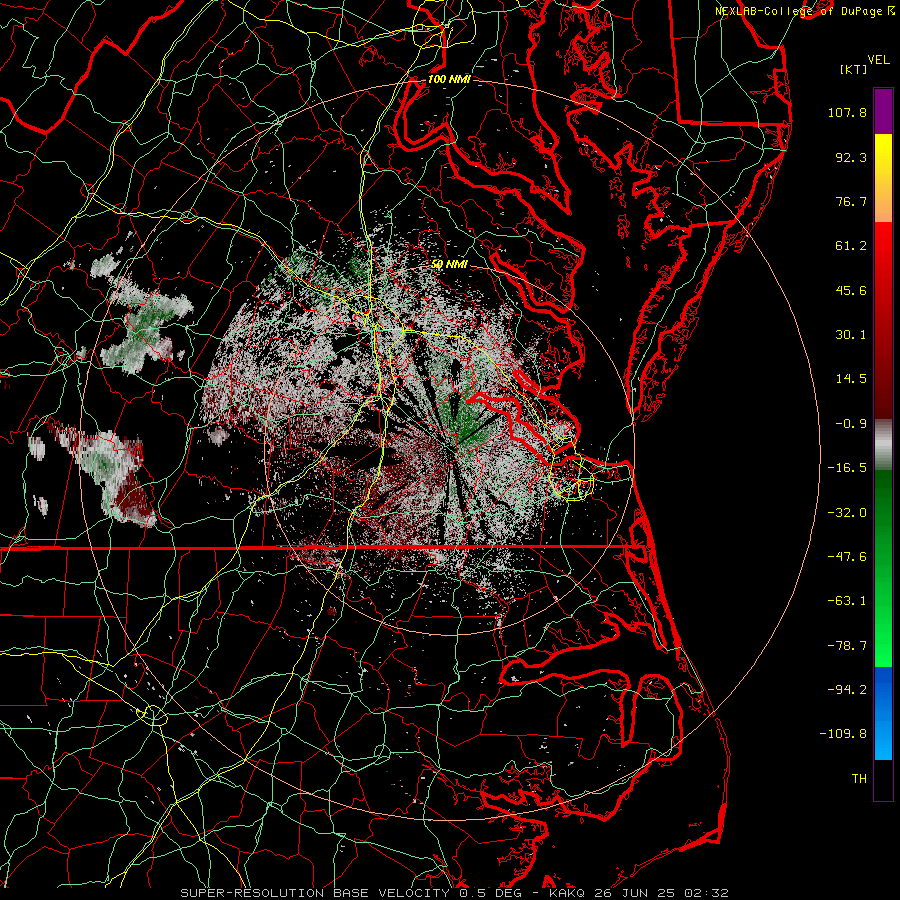Click the purple segment of velocity color bar

883,112
